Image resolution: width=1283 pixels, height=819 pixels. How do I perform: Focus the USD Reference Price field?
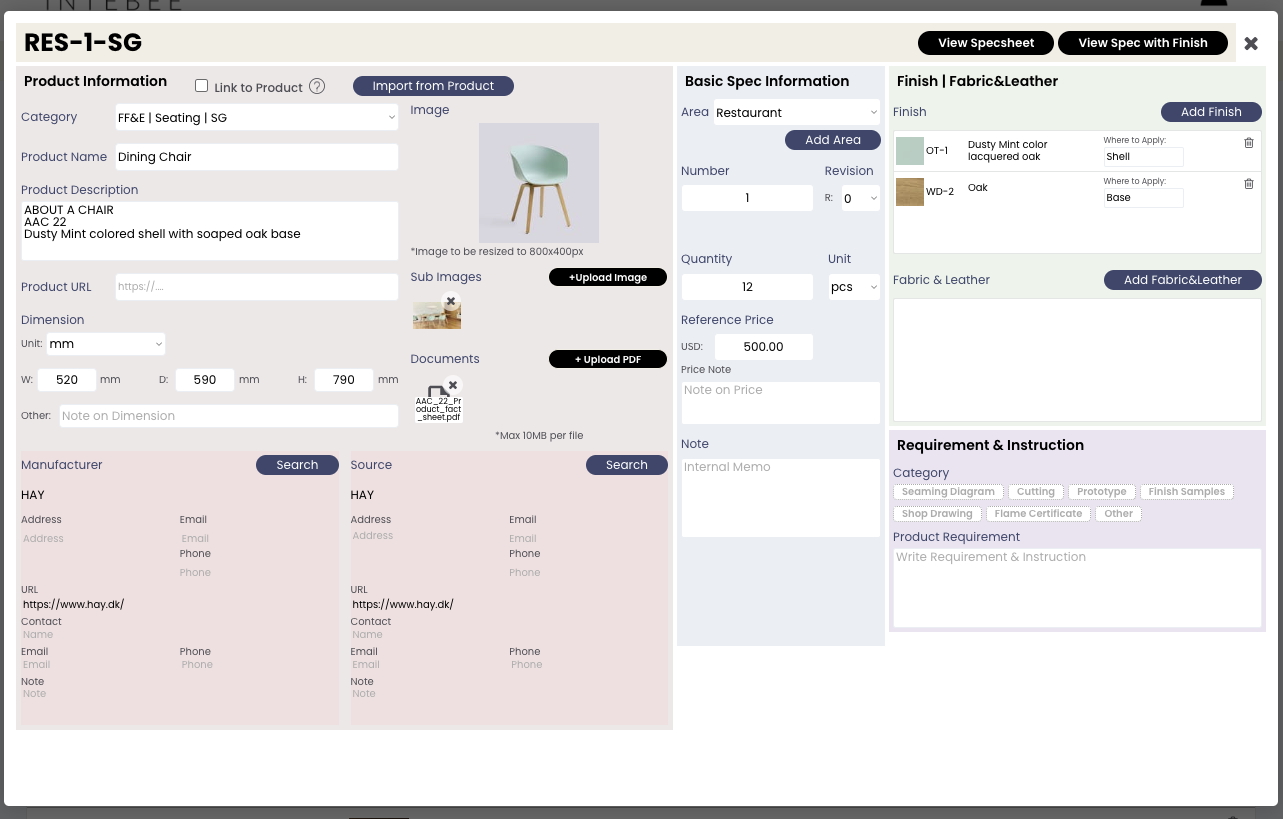(x=764, y=347)
